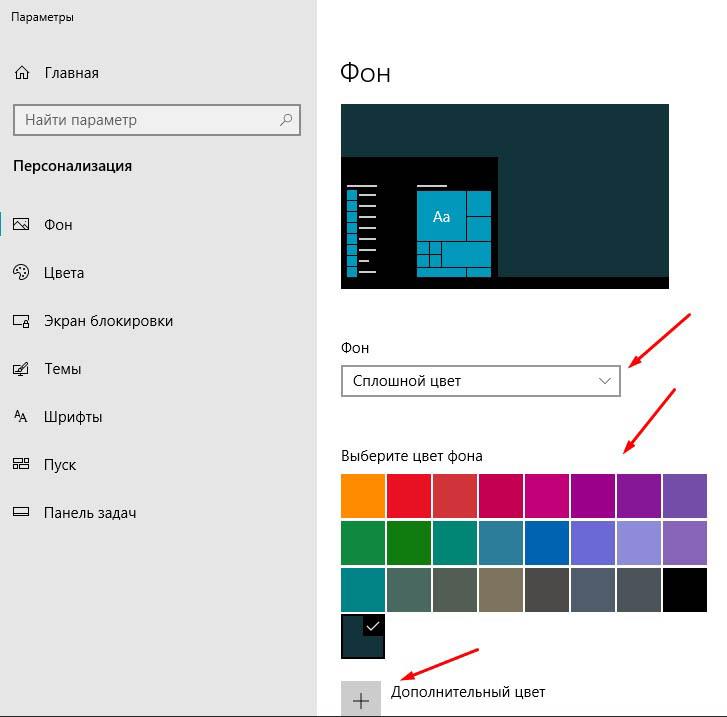Choose the last swatch in second row
This screenshot has height=717, width=727.
tap(685, 543)
